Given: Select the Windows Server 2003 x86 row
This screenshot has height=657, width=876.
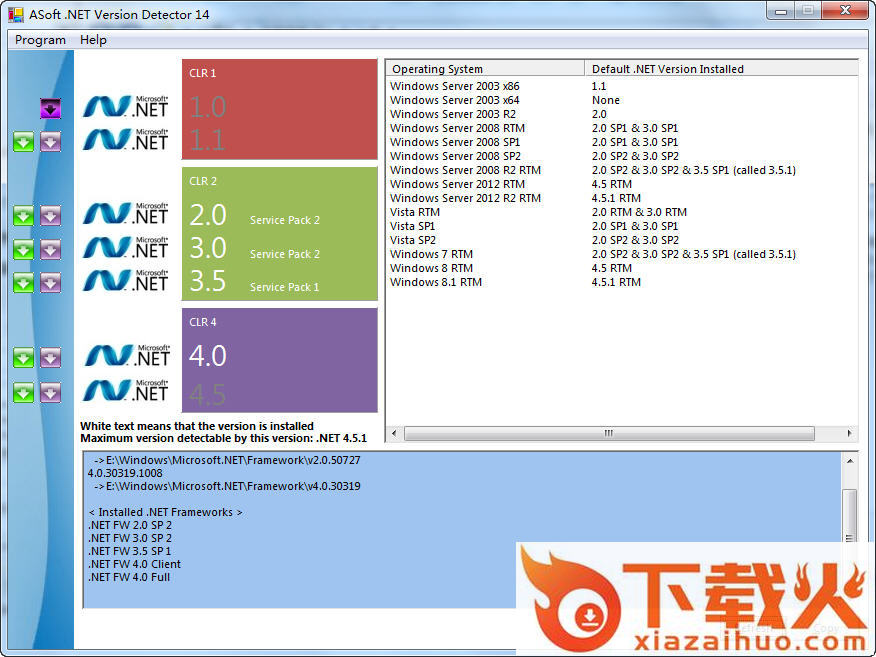Looking at the screenshot, I should pos(622,86).
